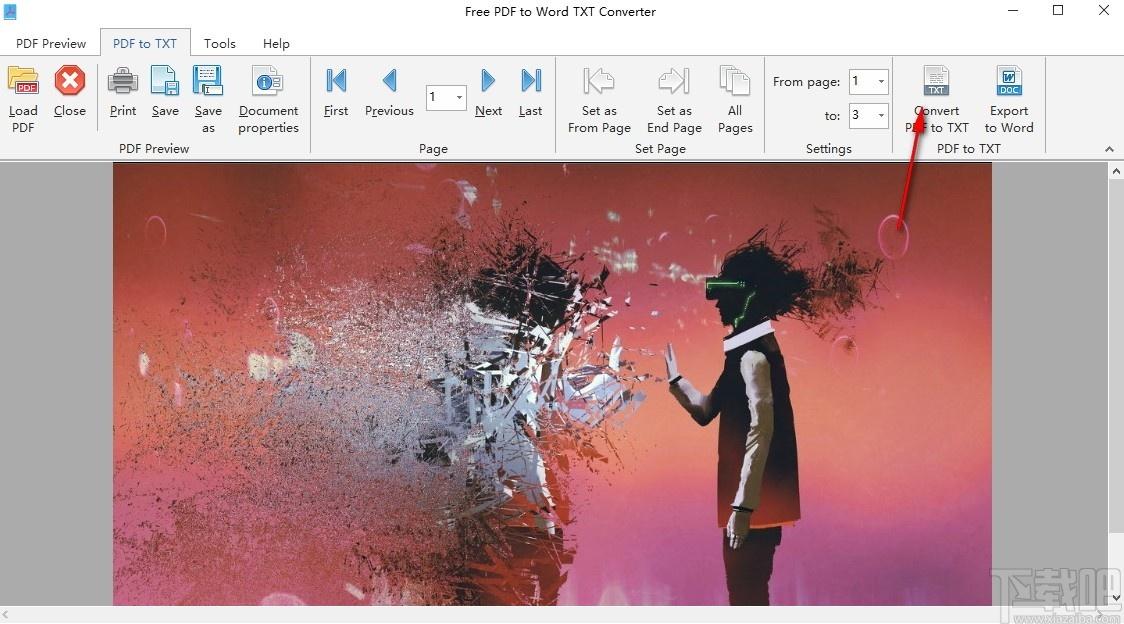The width and height of the screenshot is (1124, 624).
Task: Select the PDF to TXT tab
Action: point(145,43)
